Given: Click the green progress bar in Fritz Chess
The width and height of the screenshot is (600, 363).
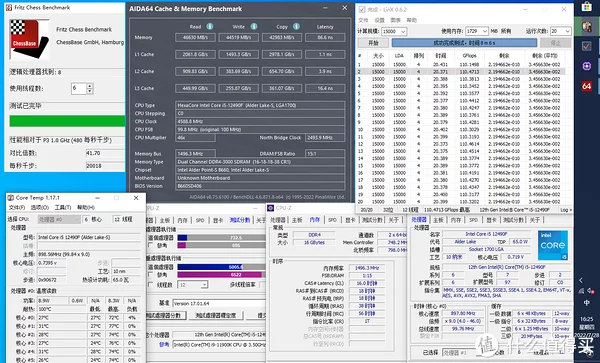Looking at the screenshot, I should tap(67, 121).
